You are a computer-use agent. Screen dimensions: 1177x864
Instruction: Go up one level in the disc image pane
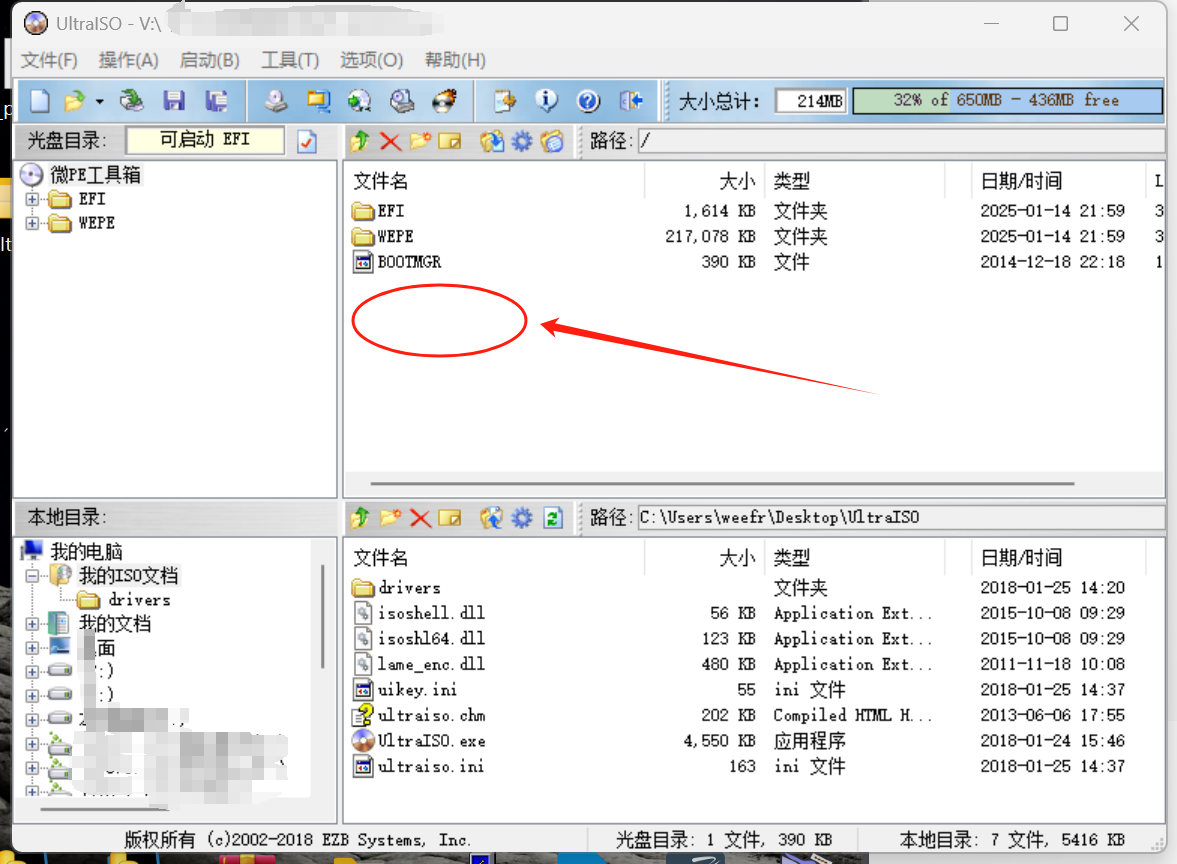pyautogui.click(x=360, y=140)
